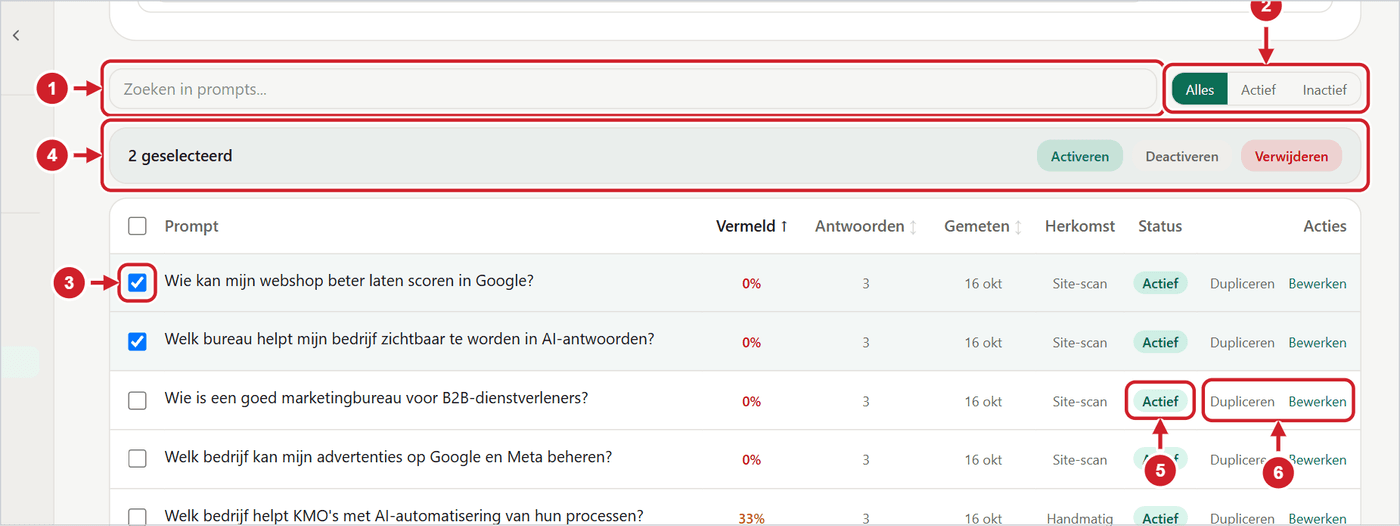Click the 'Status' column header
Screen dimensions: 1400x526
tap(1160, 226)
